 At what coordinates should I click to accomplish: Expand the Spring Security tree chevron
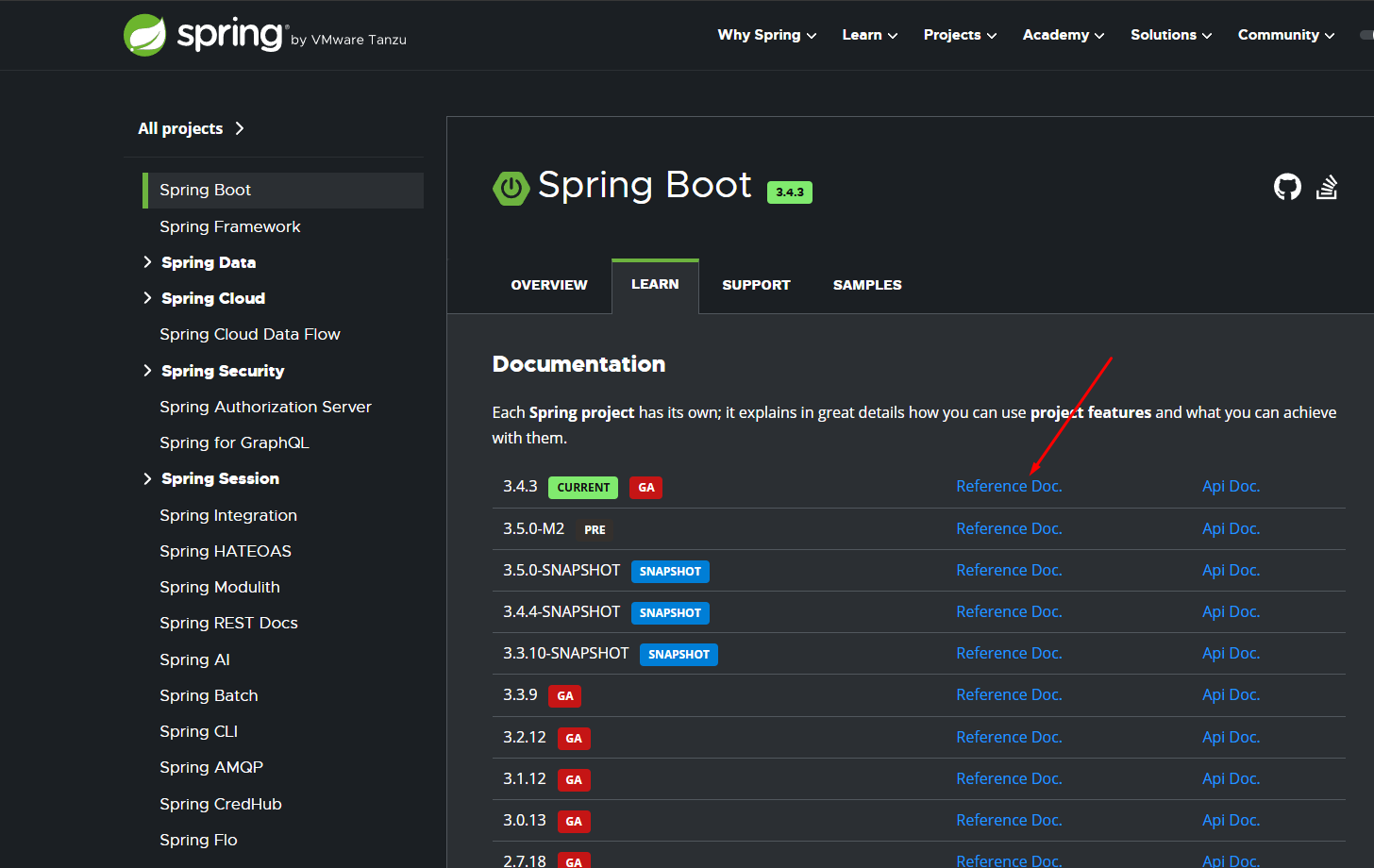click(147, 371)
